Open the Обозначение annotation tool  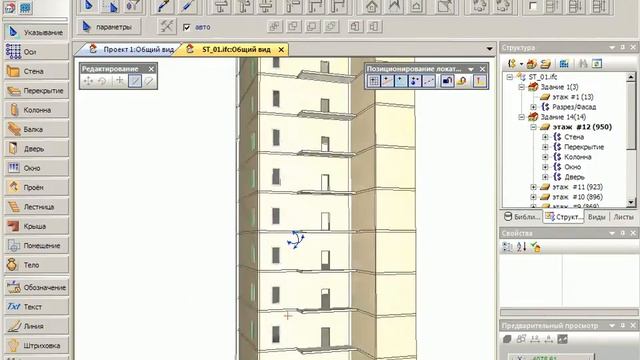(36, 287)
